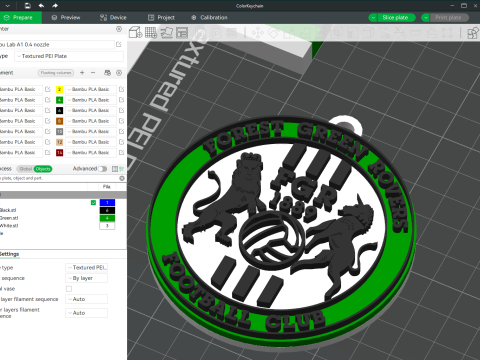The image size is (480, 360).
Task: Open printer section settings gear icon
Action: (x=119, y=29)
